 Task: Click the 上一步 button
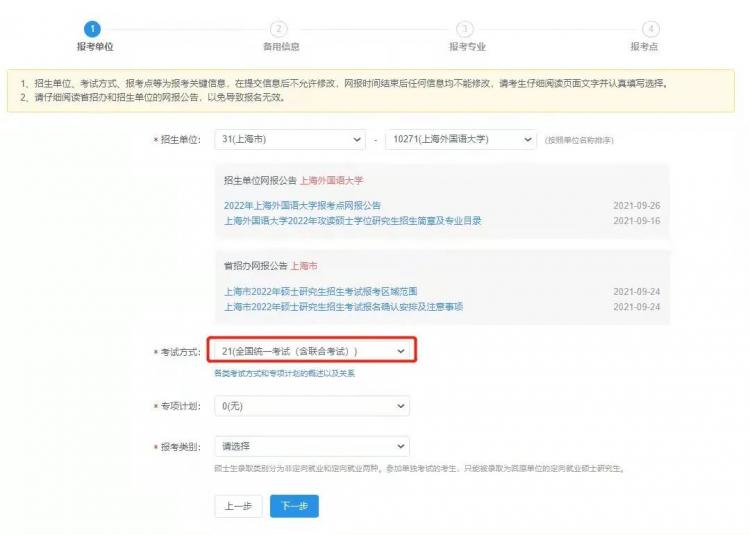tap(238, 506)
